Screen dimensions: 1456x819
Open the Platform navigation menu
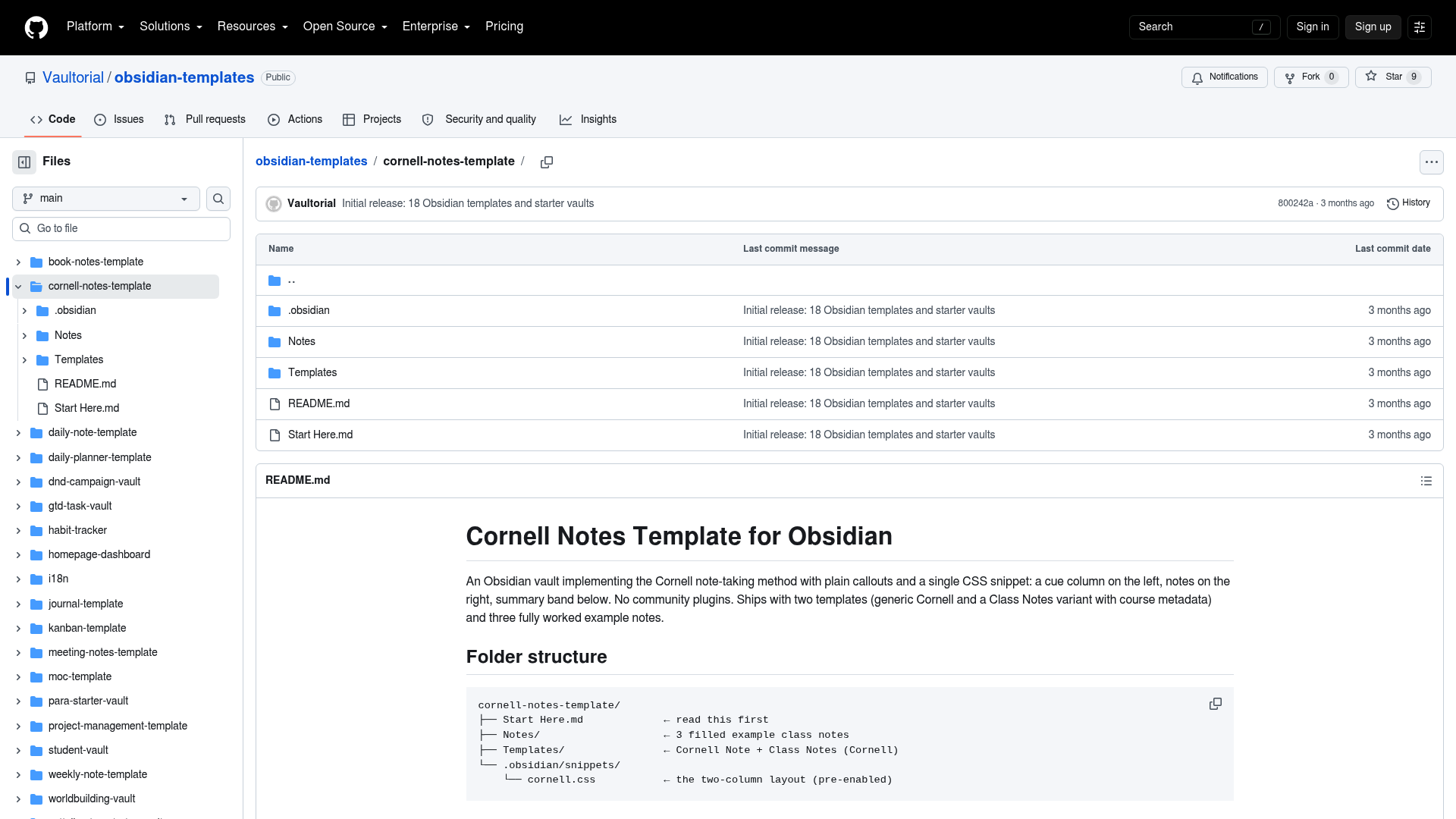point(96,27)
